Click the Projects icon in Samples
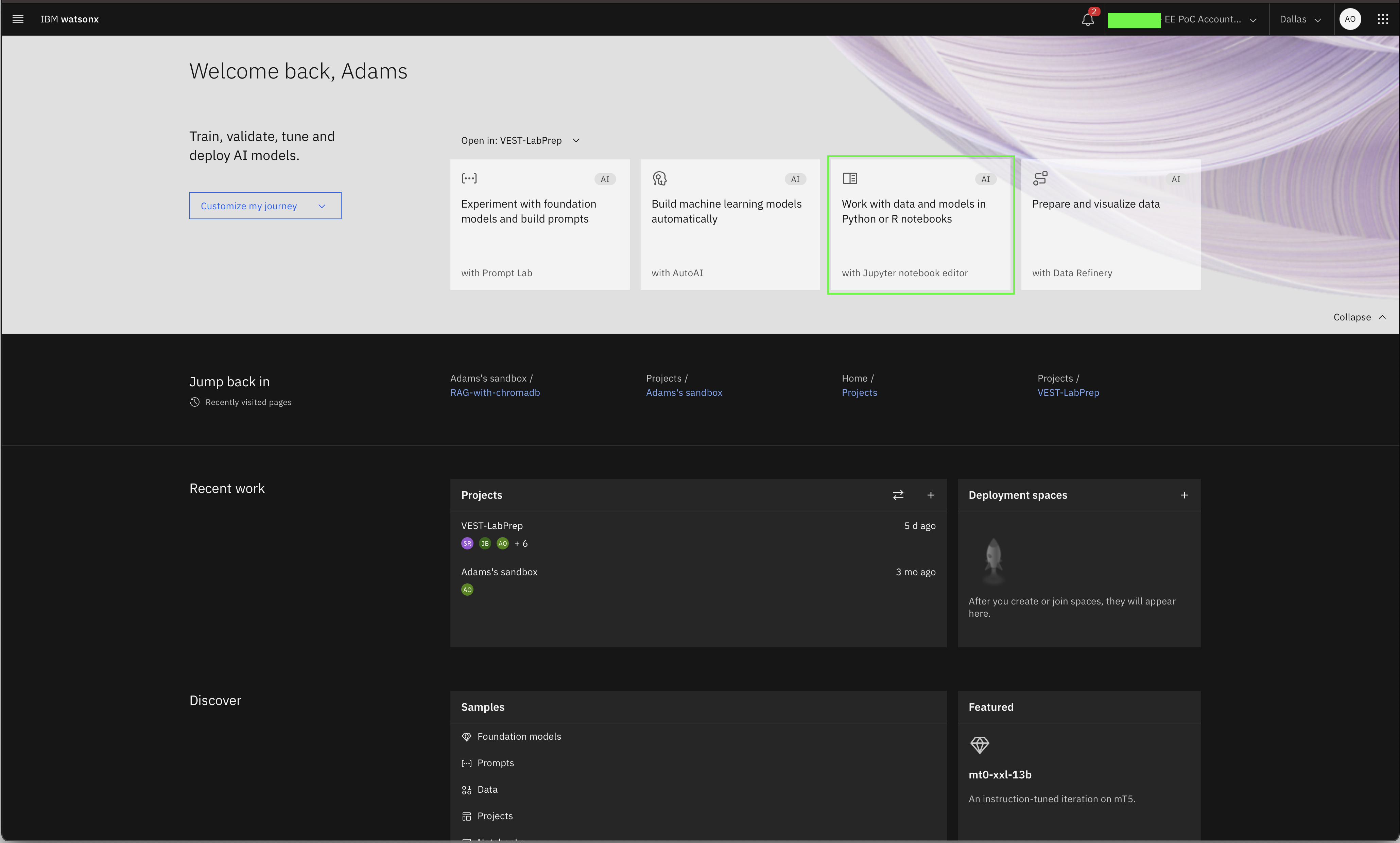This screenshot has height=843, width=1400. [466, 816]
